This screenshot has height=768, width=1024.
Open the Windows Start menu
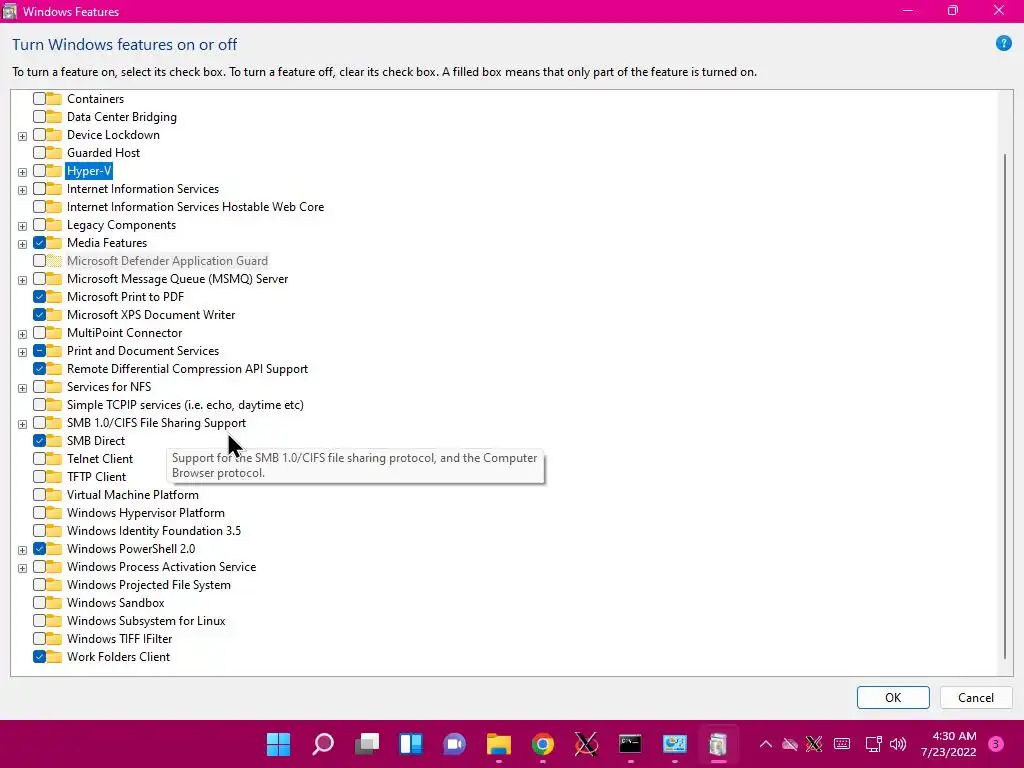point(279,744)
